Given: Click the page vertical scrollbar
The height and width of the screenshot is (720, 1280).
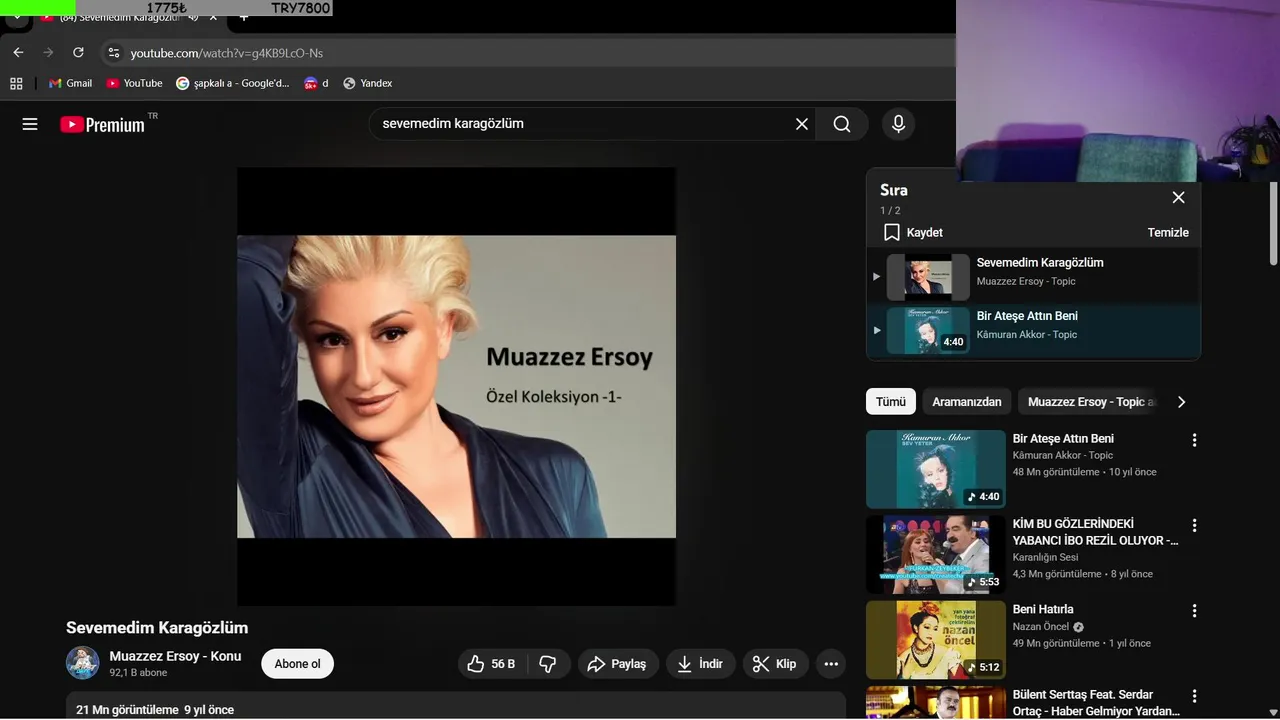Looking at the screenshot, I should tap(1273, 223).
